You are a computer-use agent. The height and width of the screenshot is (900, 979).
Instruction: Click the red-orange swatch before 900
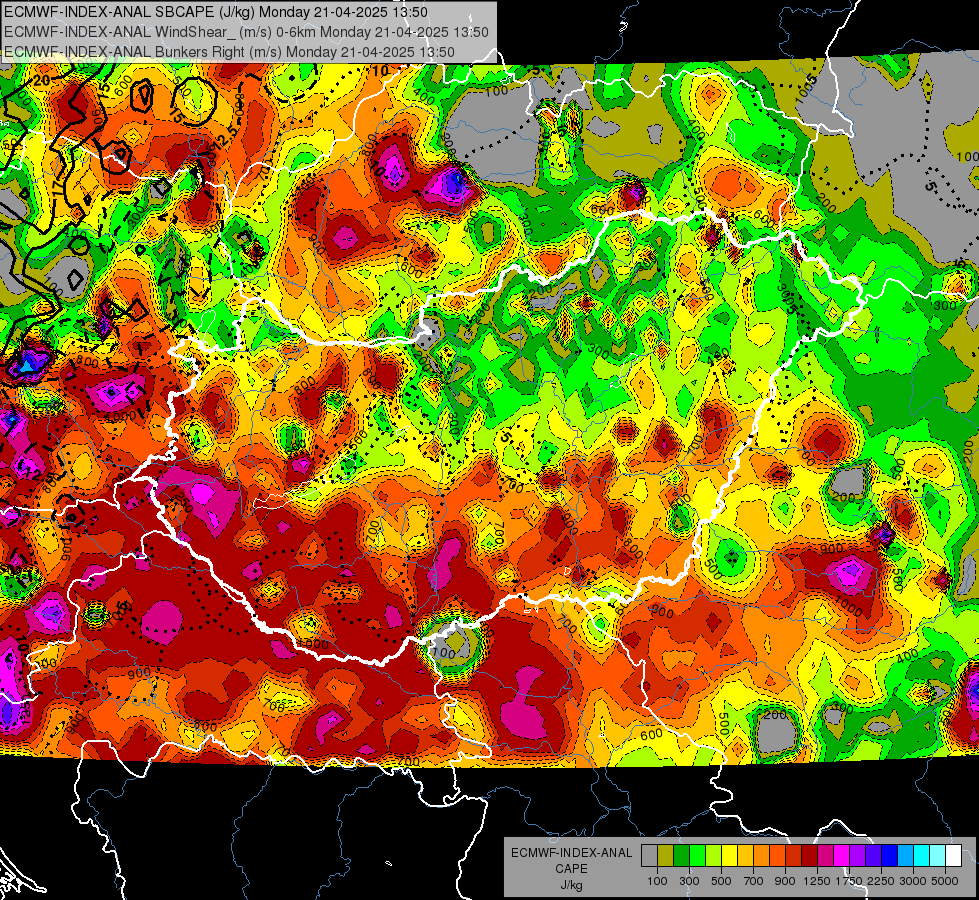[x=777, y=856]
